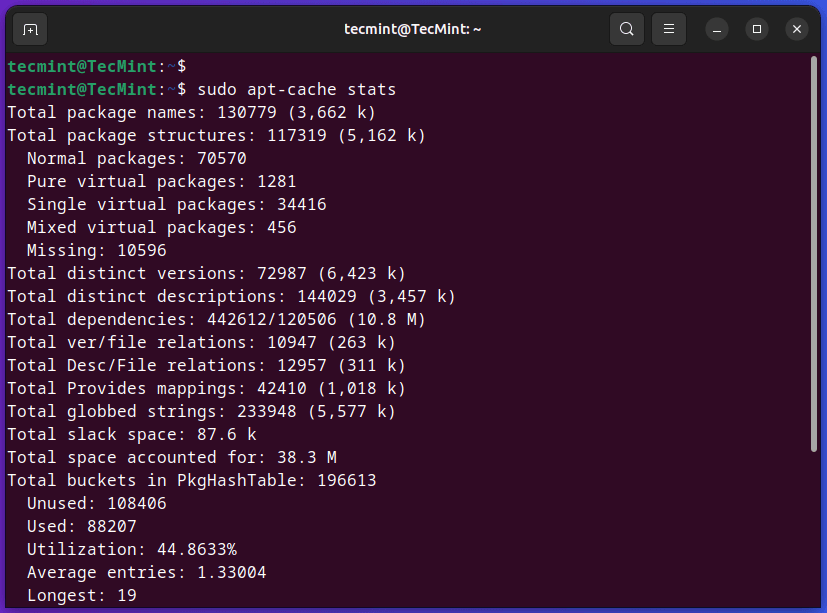Viewport: 827px width, 613px height.
Task: Click the Pure virtual packages line
Action: coord(161,181)
